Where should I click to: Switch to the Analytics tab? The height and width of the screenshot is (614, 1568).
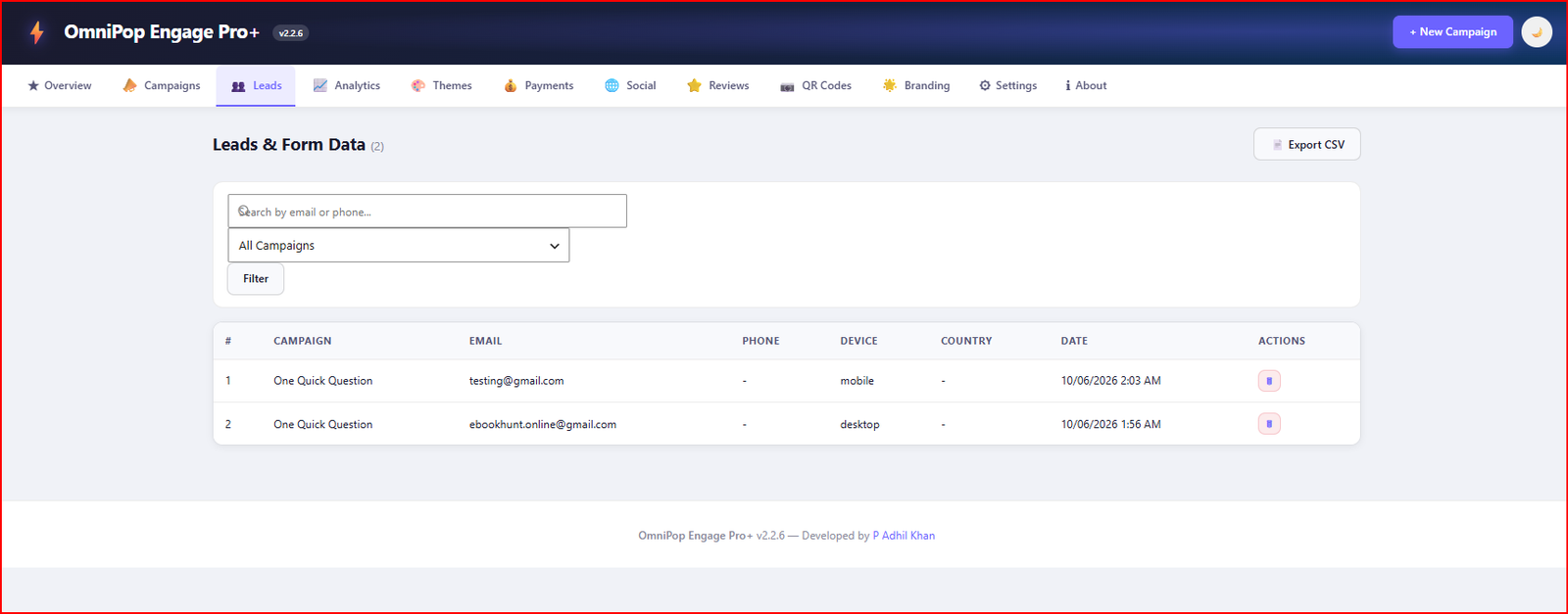pos(346,86)
